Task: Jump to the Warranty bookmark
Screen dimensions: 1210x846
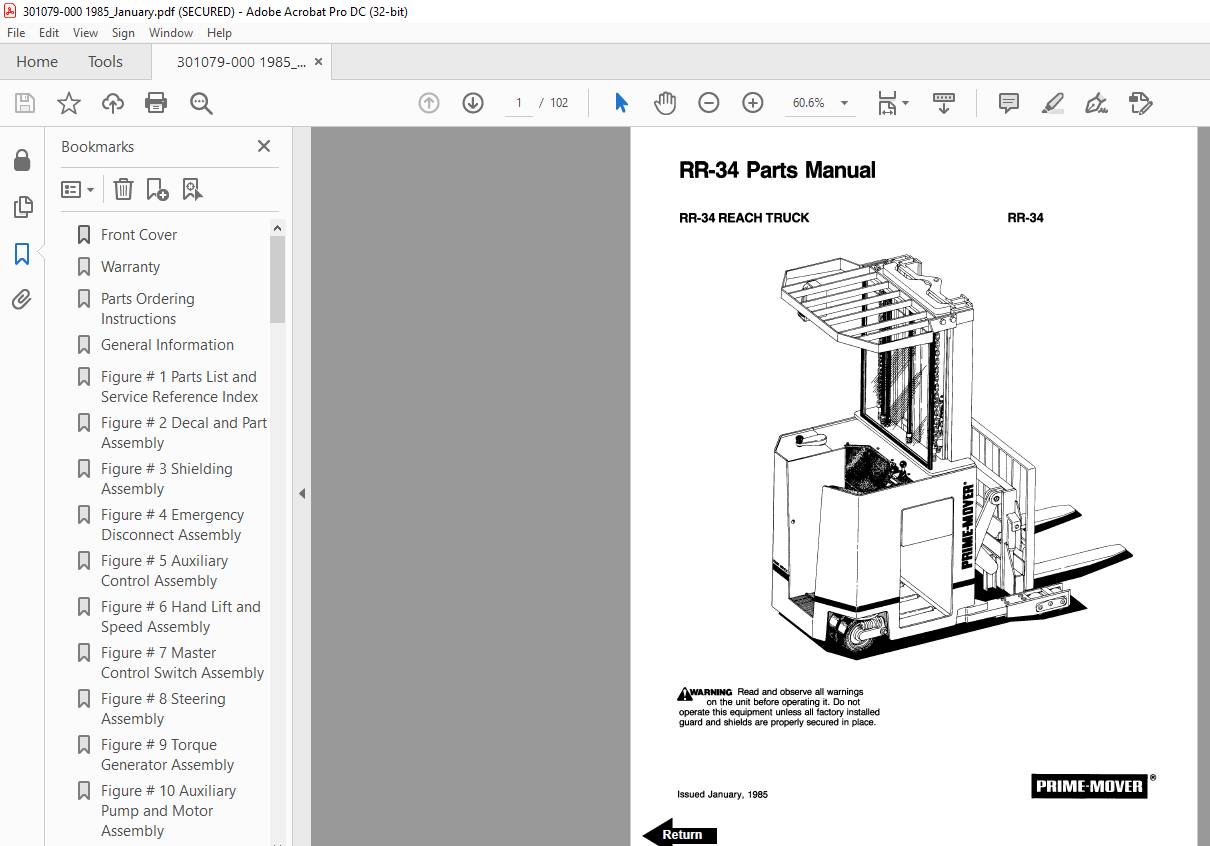Action: [x=130, y=267]
